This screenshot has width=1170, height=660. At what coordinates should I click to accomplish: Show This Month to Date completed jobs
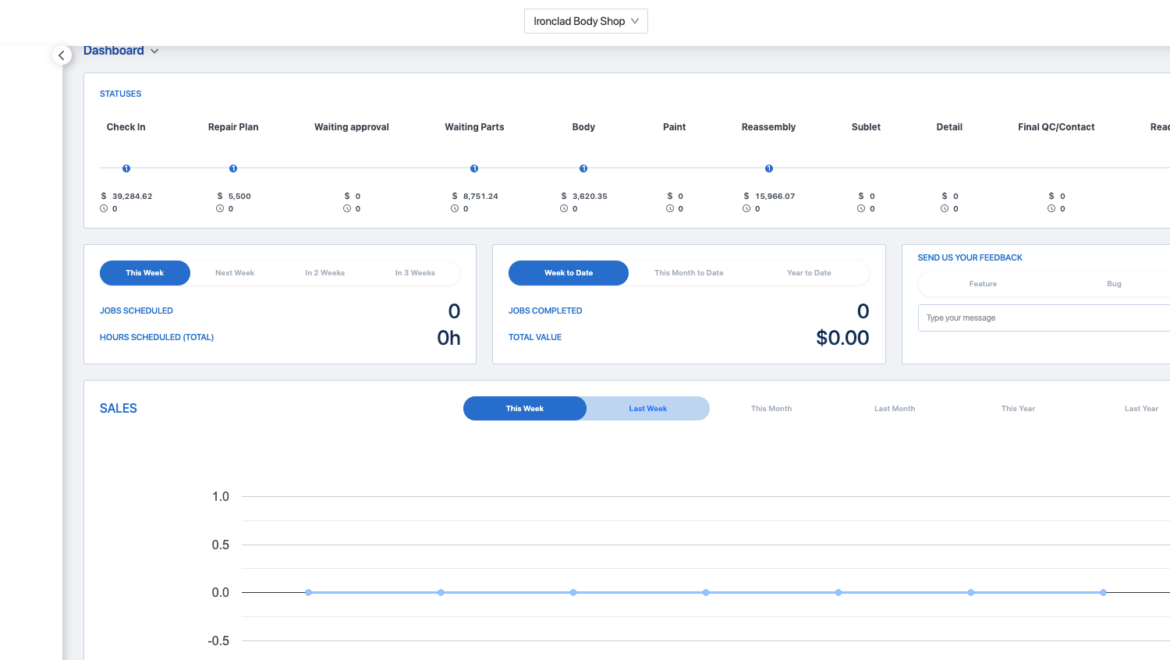click(689, 273)
